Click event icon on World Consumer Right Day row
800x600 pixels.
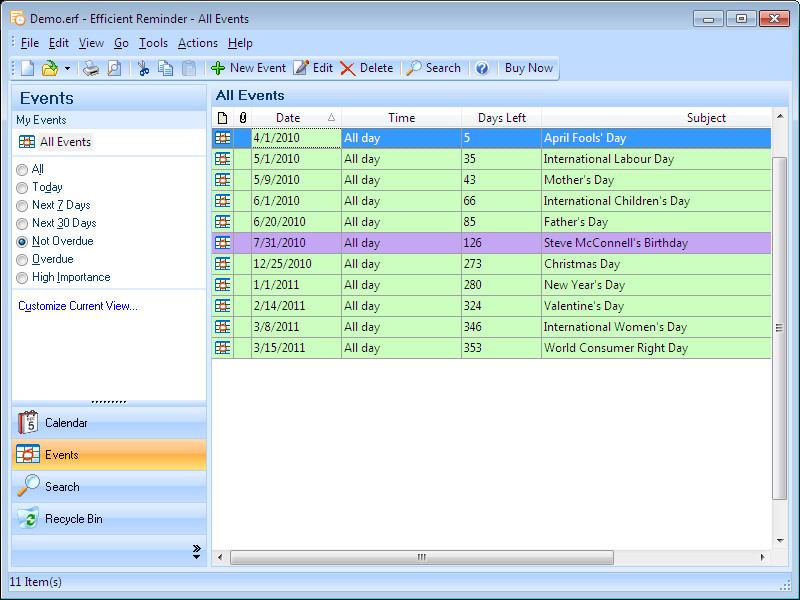222,347
